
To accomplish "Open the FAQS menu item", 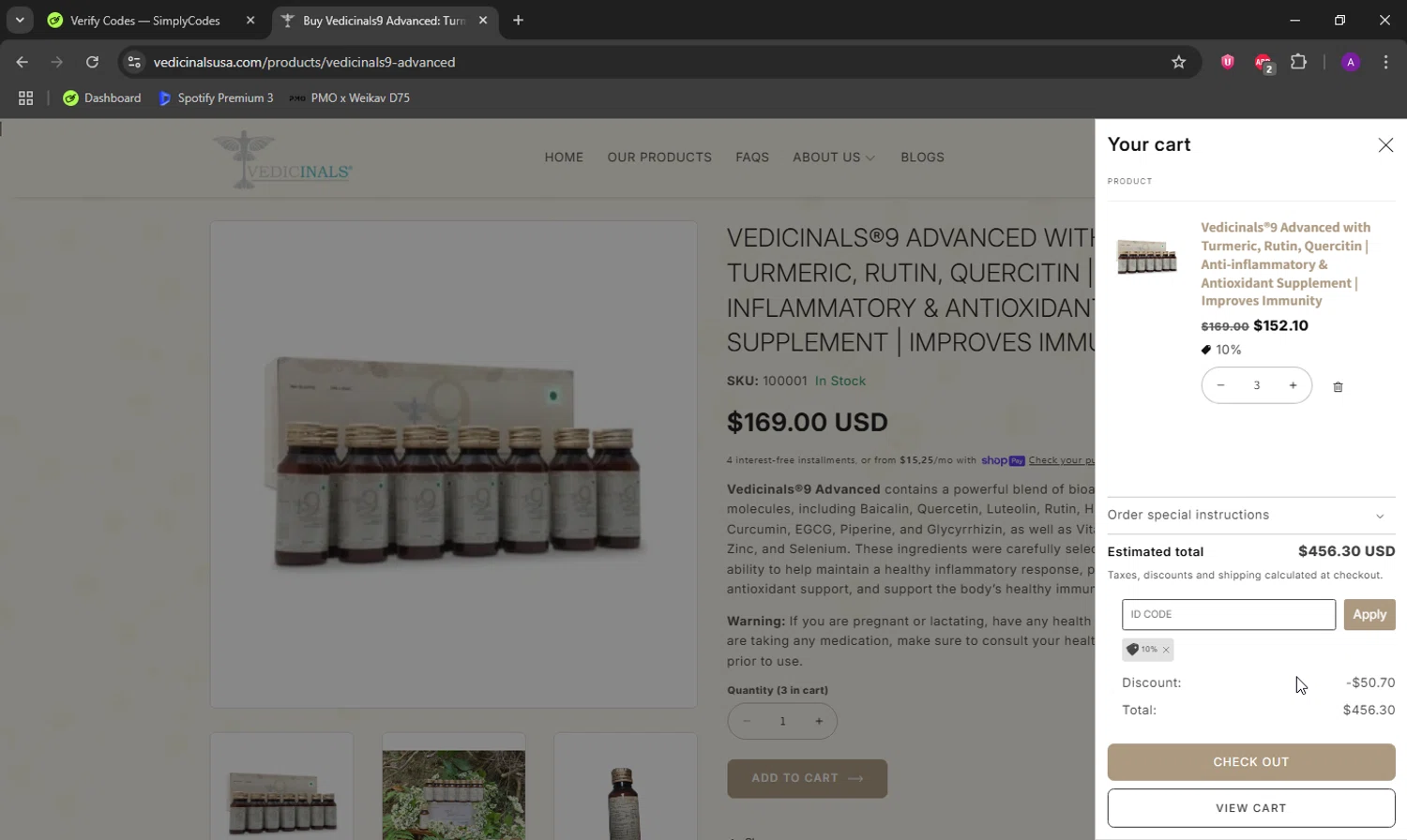I will pos(752,157).
